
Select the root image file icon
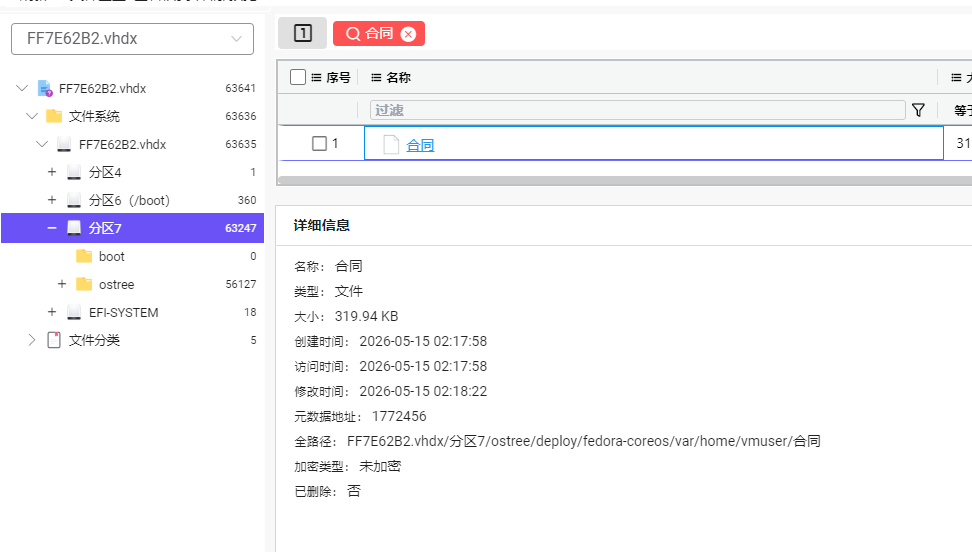tap(45, 88)
